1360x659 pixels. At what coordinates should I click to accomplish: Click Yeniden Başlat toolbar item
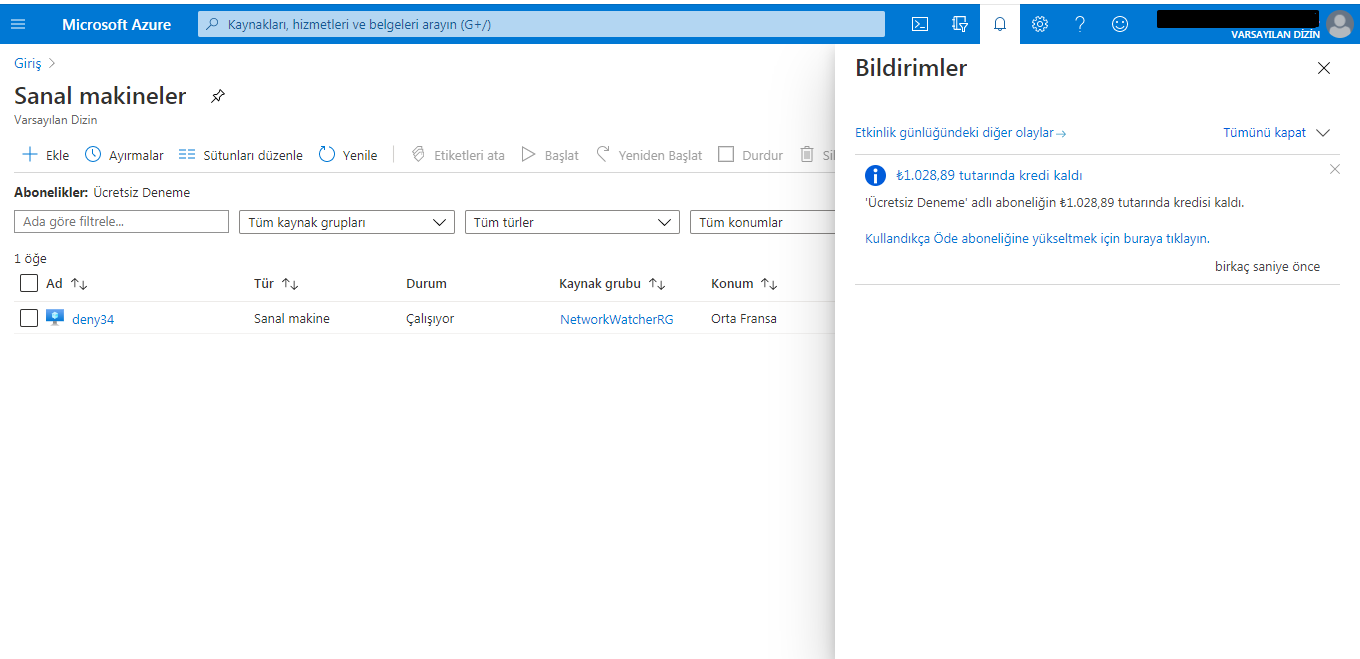[649, 155]
